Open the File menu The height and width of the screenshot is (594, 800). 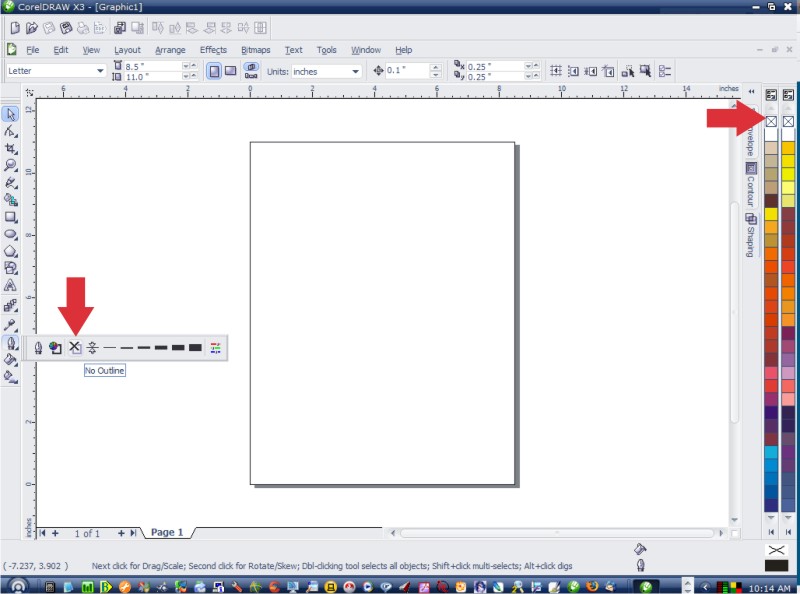point(33,50)
